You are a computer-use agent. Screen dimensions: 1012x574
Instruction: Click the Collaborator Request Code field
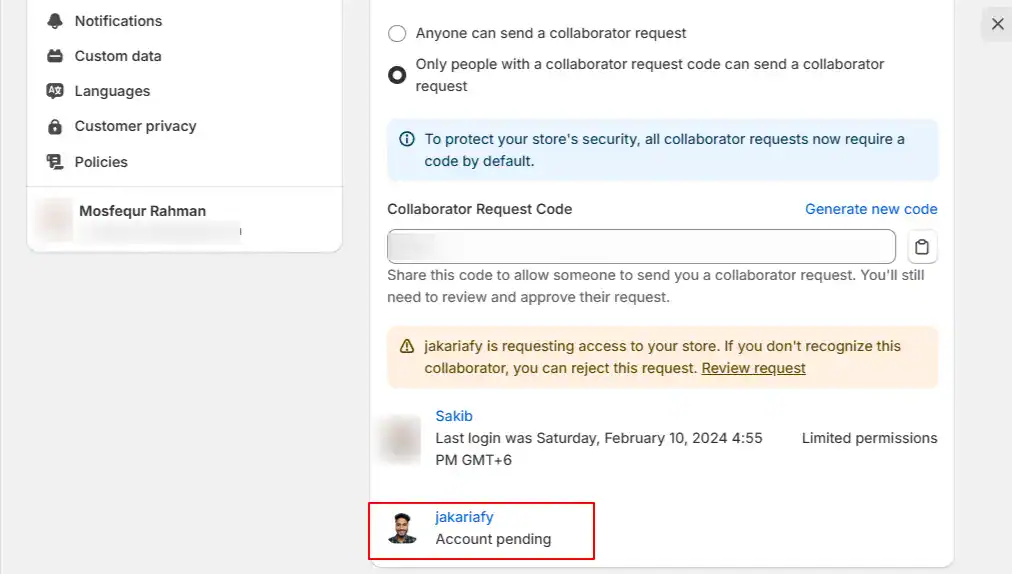click(641, 247)
